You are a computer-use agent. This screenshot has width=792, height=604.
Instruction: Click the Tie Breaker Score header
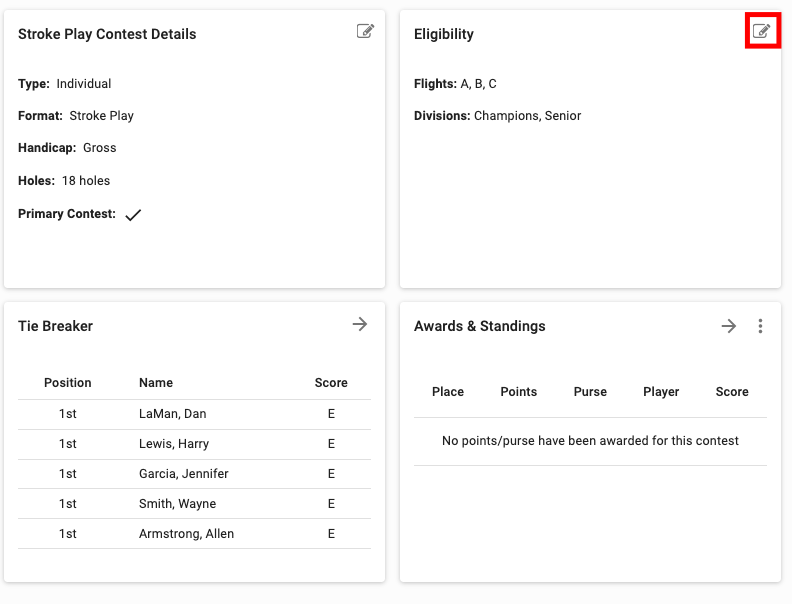click(x=331, y=383)
